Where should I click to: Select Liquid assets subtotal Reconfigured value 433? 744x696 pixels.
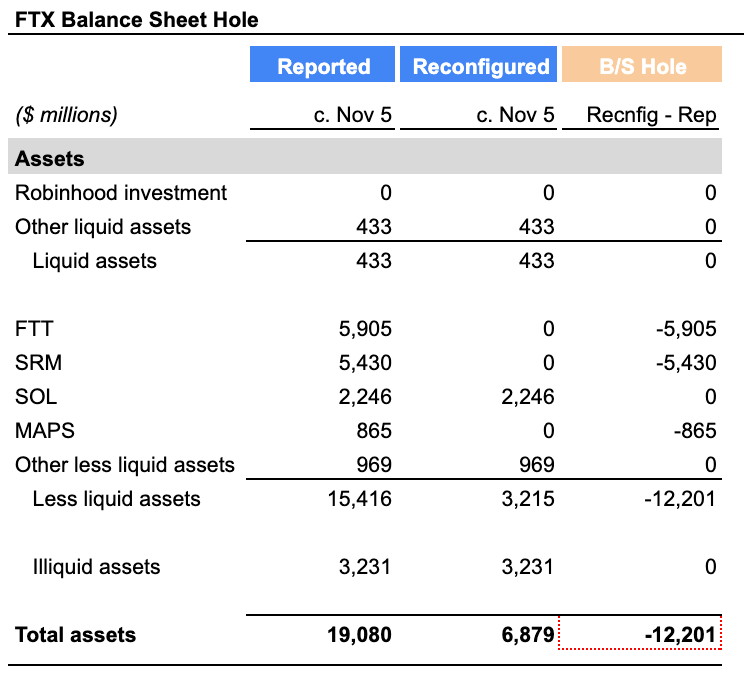[x=537, y=261]
